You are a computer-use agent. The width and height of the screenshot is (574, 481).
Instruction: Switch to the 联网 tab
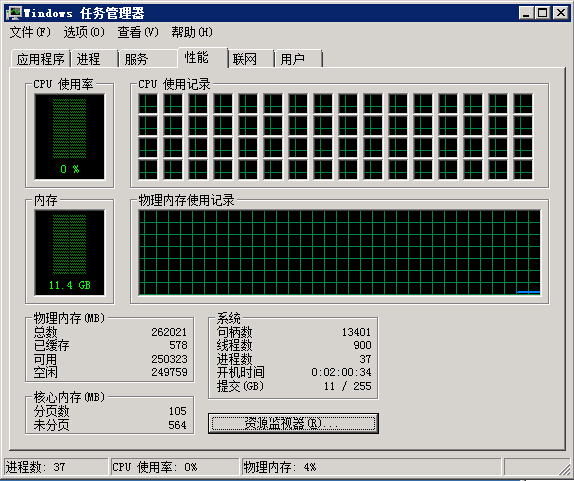(251, 59)
